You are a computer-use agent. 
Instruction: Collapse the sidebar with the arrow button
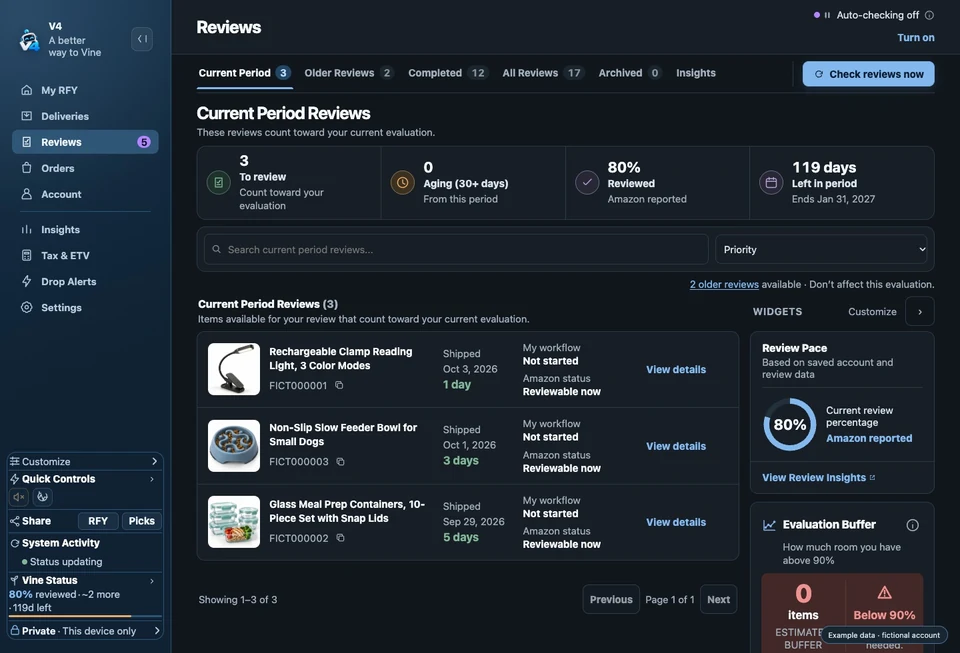coord(142,39)
